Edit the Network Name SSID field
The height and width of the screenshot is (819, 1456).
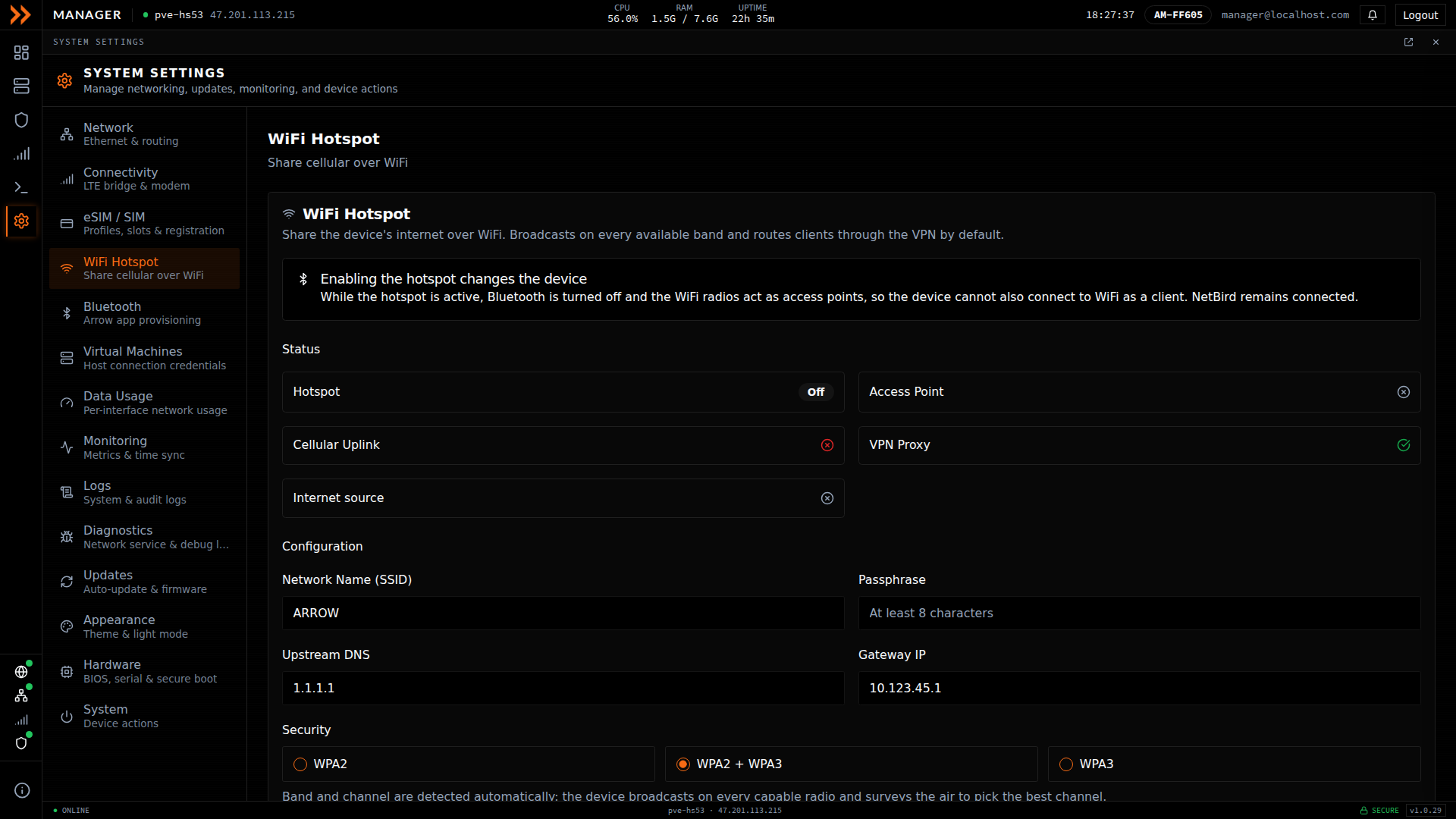pos(563,613)
